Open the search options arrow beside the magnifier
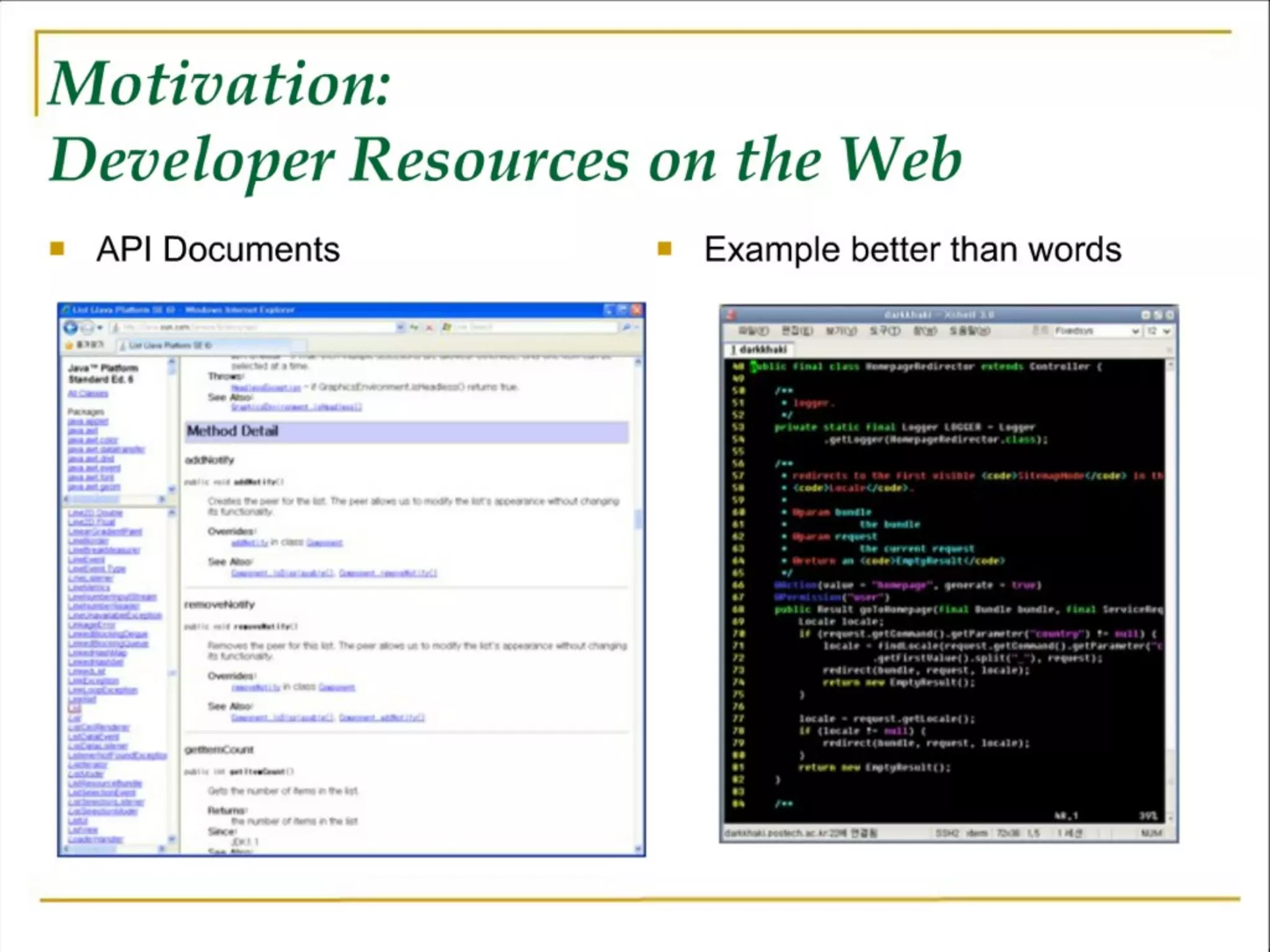1270x952 pixels. pyautogui.click(x=637, y=327)
